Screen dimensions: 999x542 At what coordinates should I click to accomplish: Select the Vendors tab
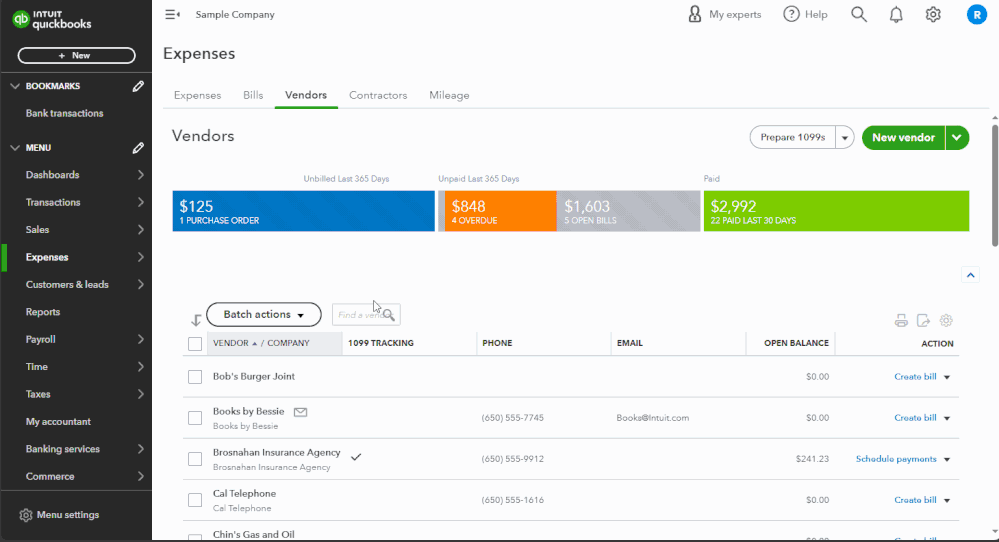tap(306, 95)
